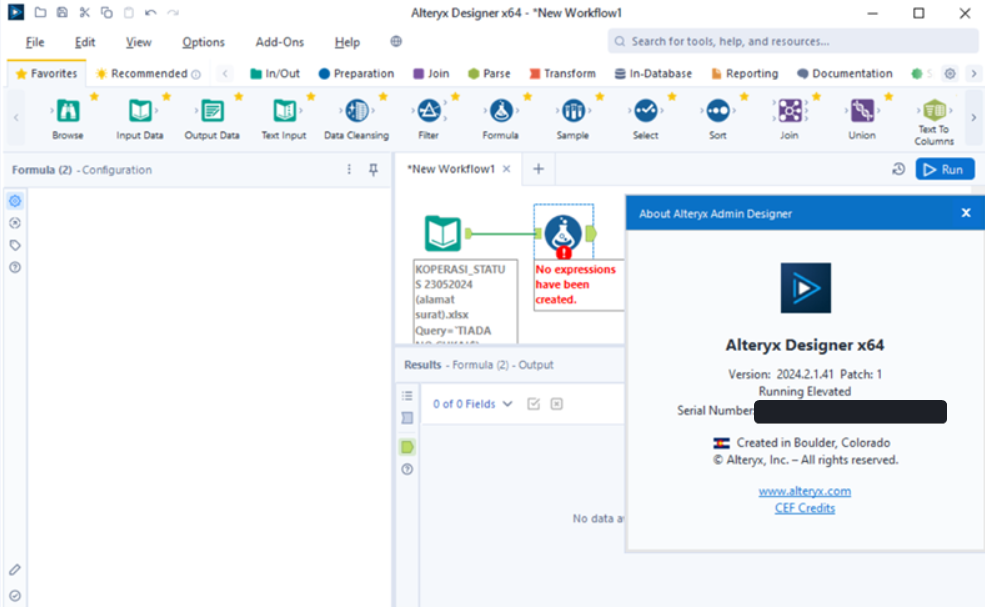
Task: Expand more tool categories with the right chevron
Action: pos(972,73)
